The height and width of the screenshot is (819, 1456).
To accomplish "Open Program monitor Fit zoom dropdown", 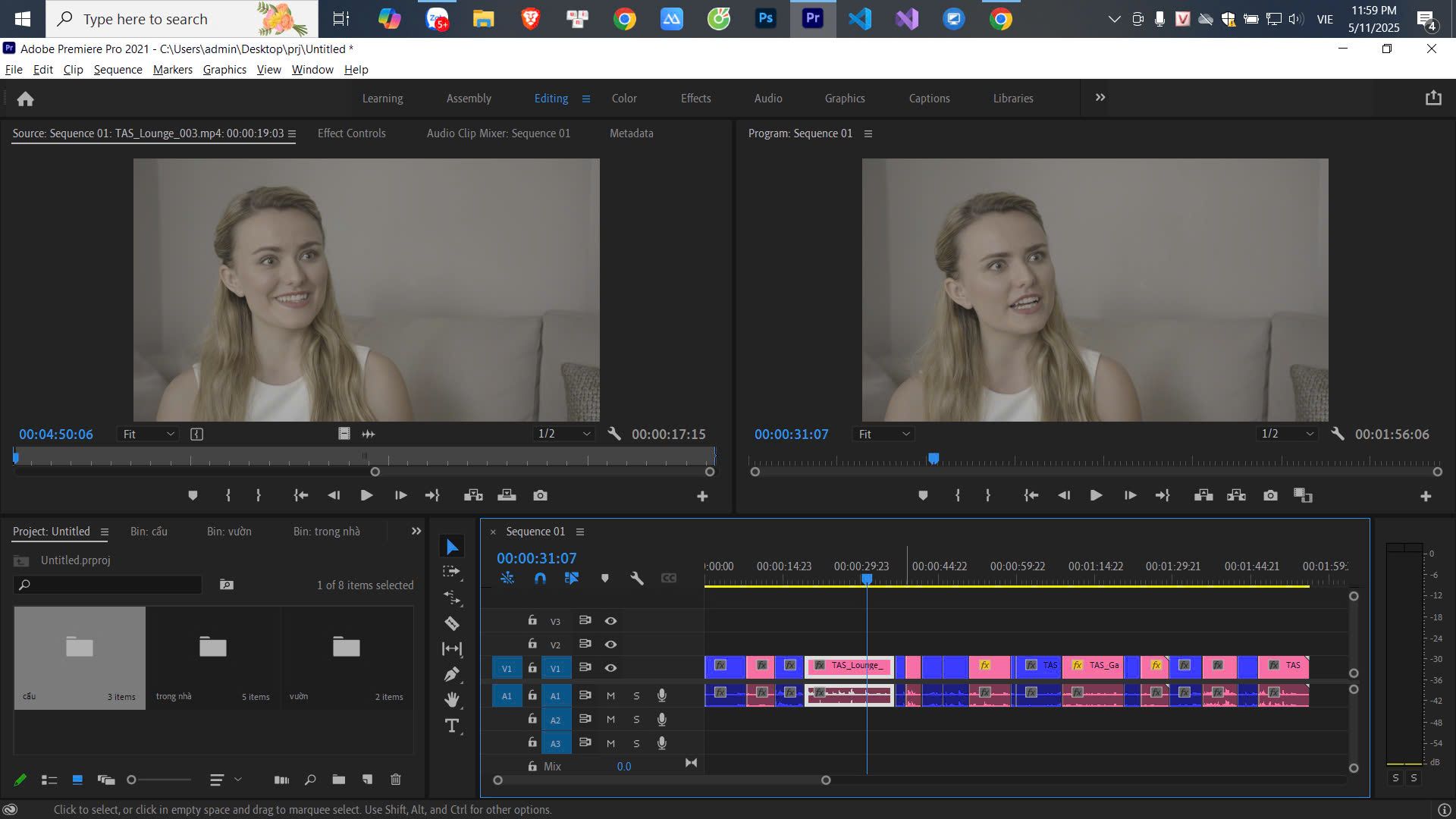I will (x=883, y=434).
